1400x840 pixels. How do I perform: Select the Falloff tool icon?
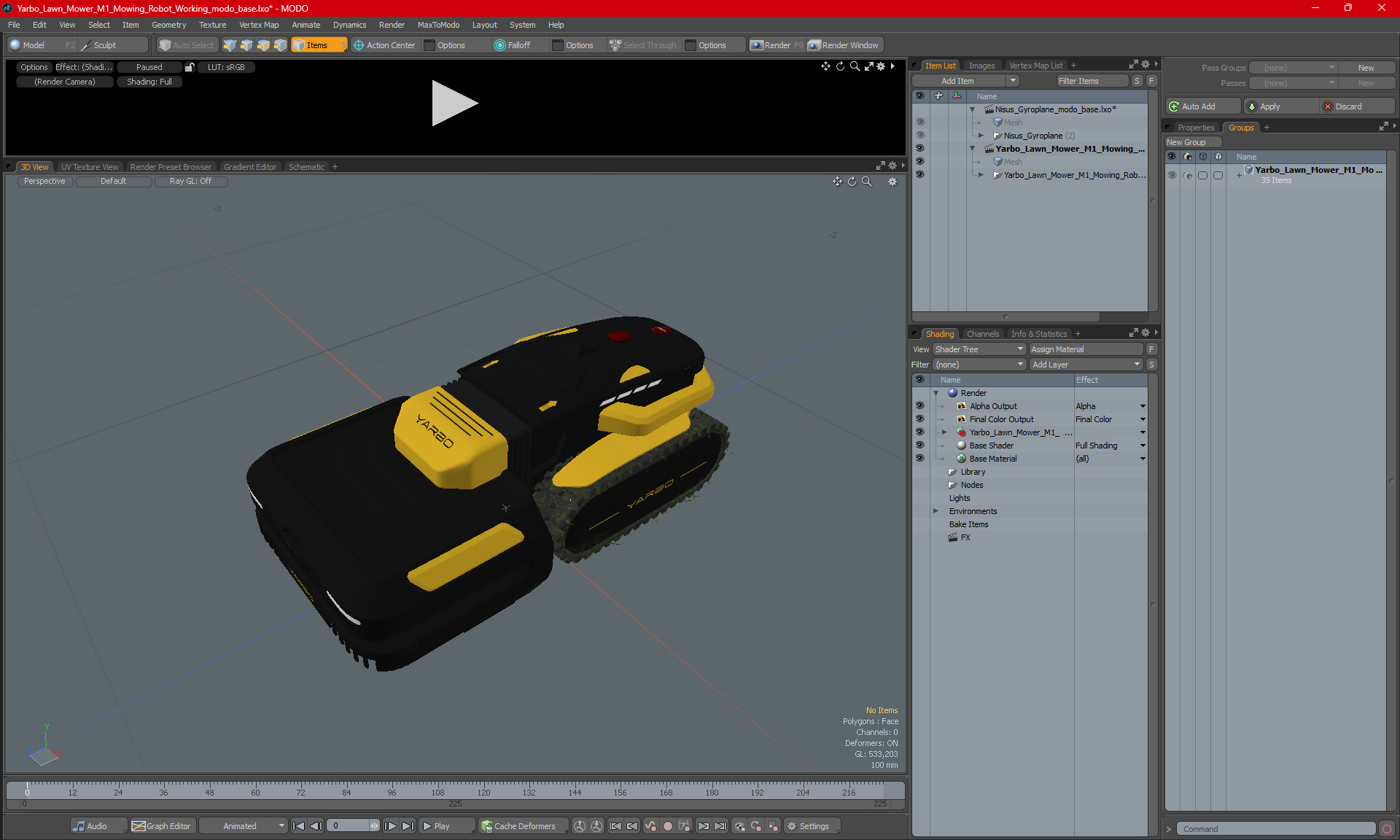[499, 45]
